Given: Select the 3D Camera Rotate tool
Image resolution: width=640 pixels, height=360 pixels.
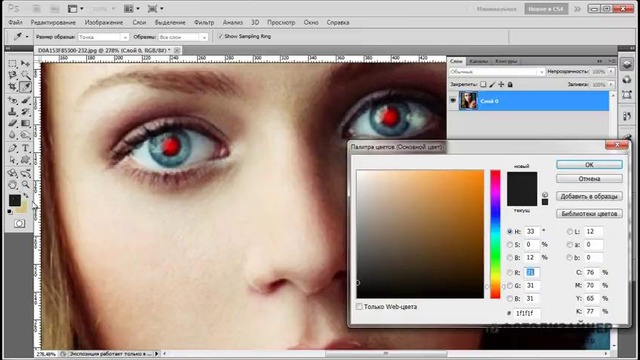Looking at the screenshot, I should [26, 173].
